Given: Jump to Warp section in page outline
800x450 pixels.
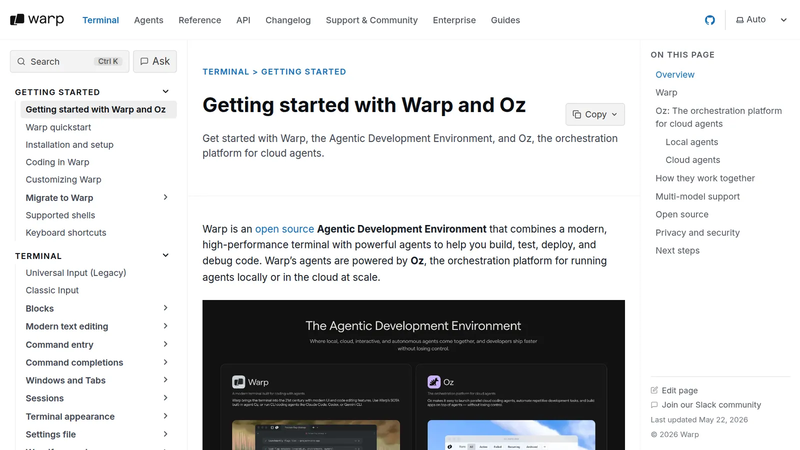Looking at the screenshot, I should tap(666, 92).
